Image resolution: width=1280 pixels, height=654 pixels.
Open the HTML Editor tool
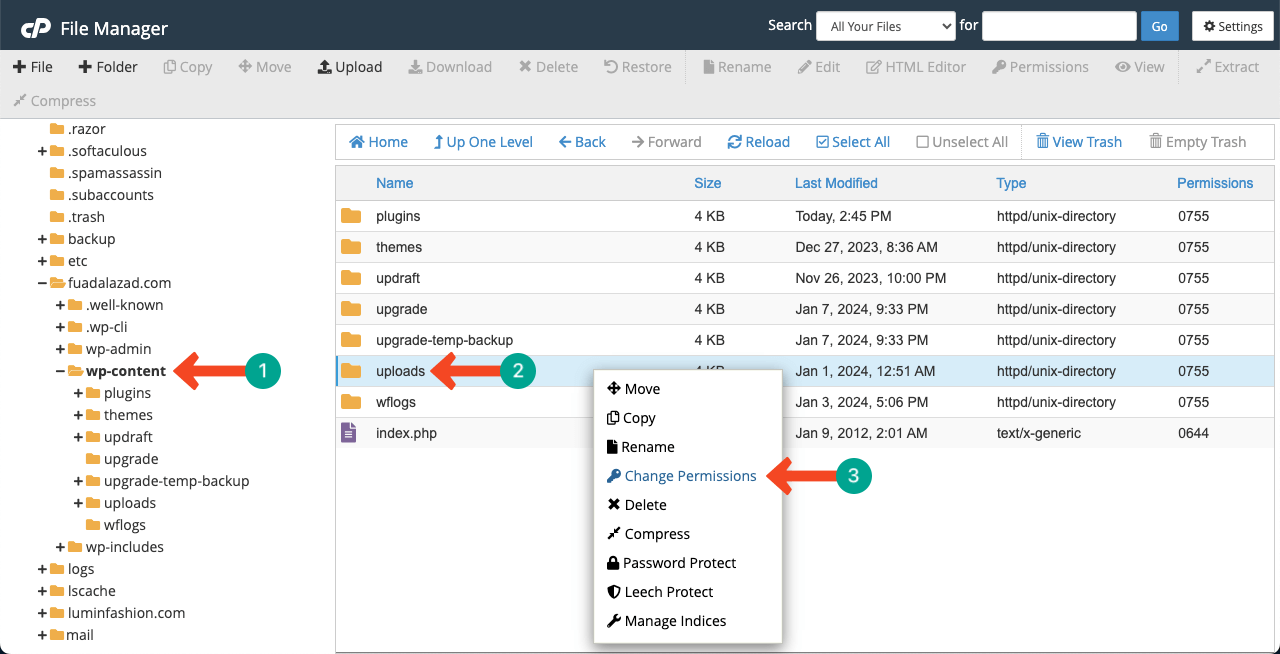(x=916, y=67)
